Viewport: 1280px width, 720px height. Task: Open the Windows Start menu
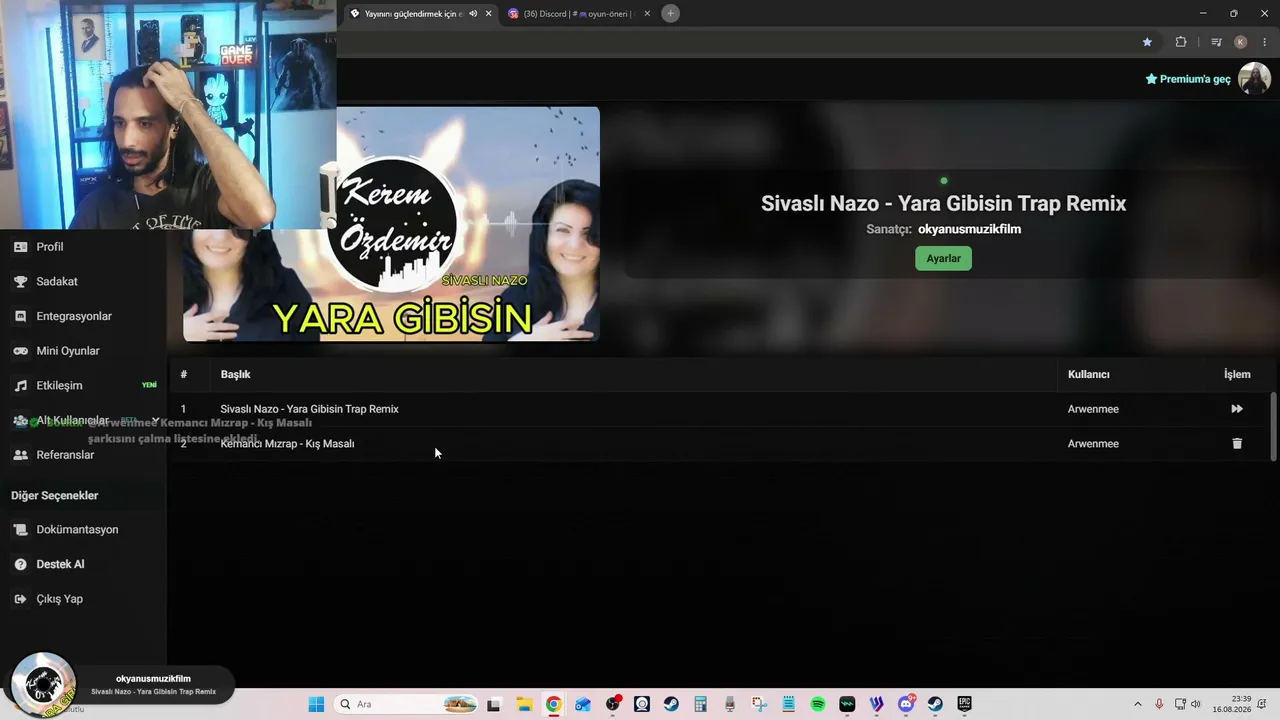click(316, 704)
